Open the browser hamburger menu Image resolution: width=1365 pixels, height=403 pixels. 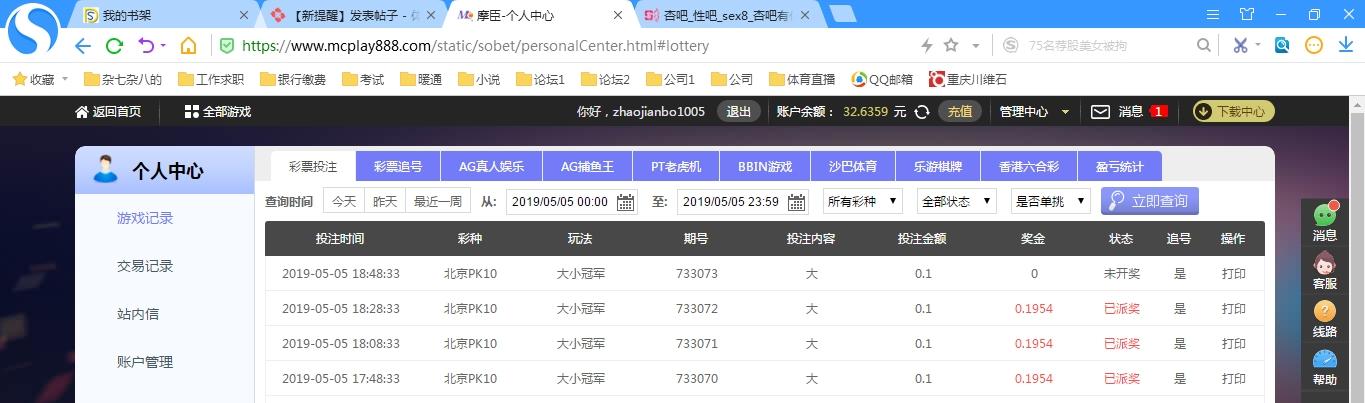pos(1213,15)
